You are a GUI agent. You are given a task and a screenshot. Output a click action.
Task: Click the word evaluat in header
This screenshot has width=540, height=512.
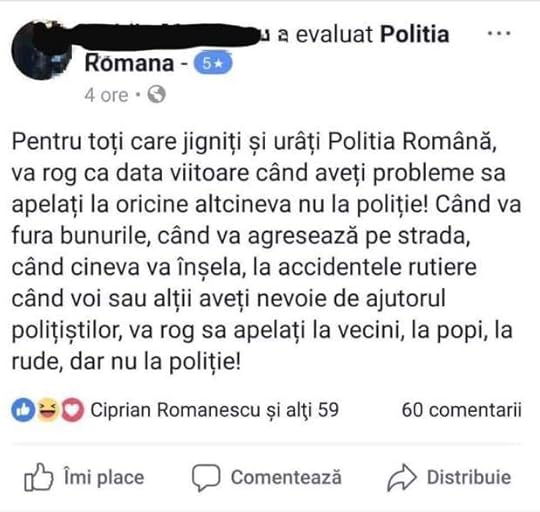(334, 34)
